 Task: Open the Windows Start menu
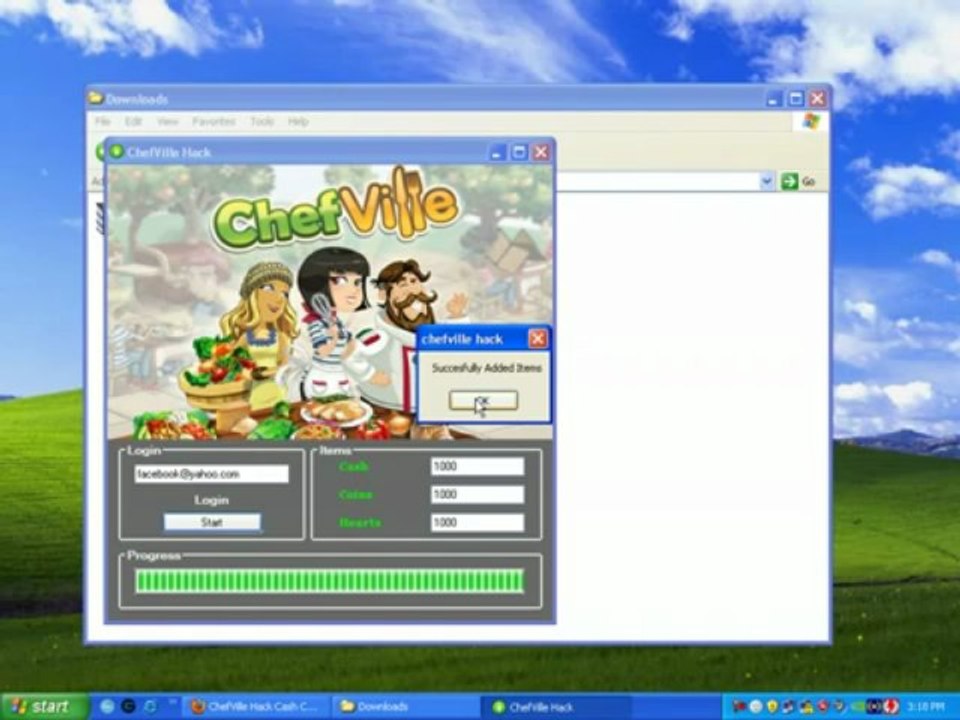point(44,707)
